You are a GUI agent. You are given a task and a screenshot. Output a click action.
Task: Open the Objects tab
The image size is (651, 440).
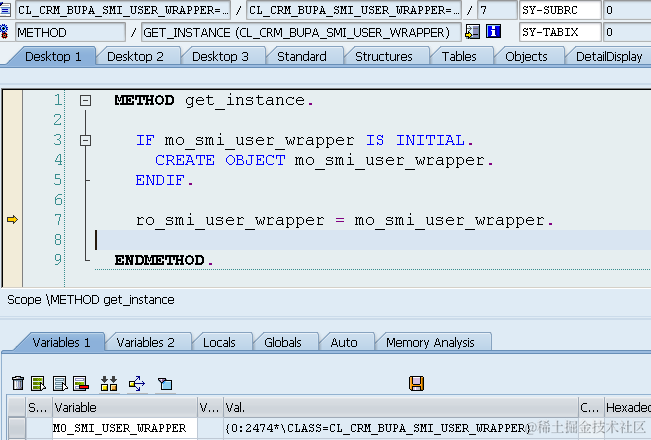526,56
